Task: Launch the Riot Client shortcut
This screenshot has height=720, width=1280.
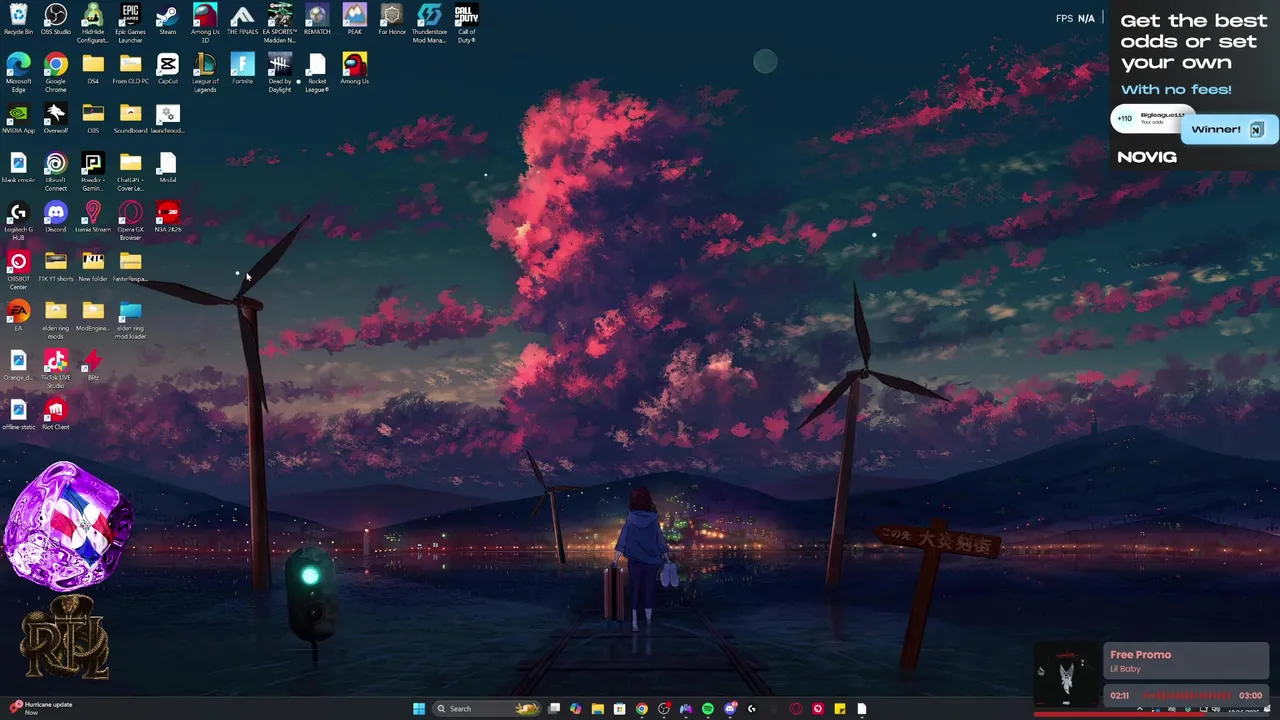Action: point(56,416)
